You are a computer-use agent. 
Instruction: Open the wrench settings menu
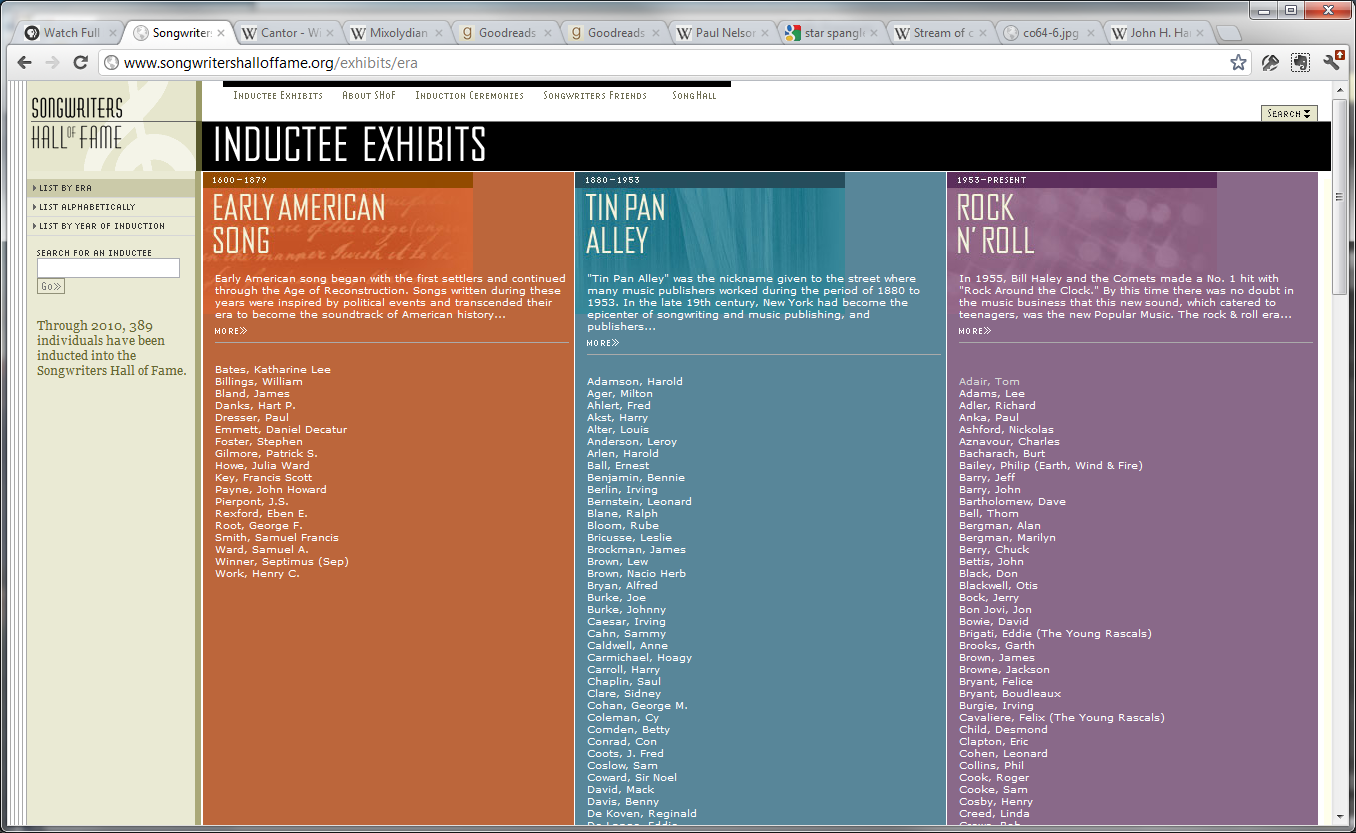click(x=1332, y=63)
